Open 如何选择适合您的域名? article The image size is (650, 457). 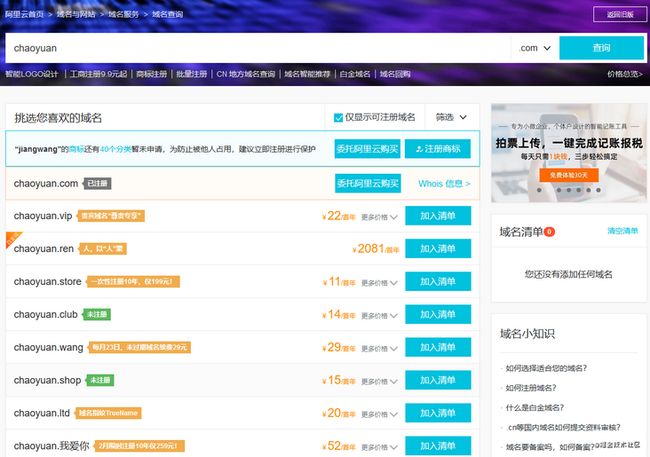pos(546,368)
